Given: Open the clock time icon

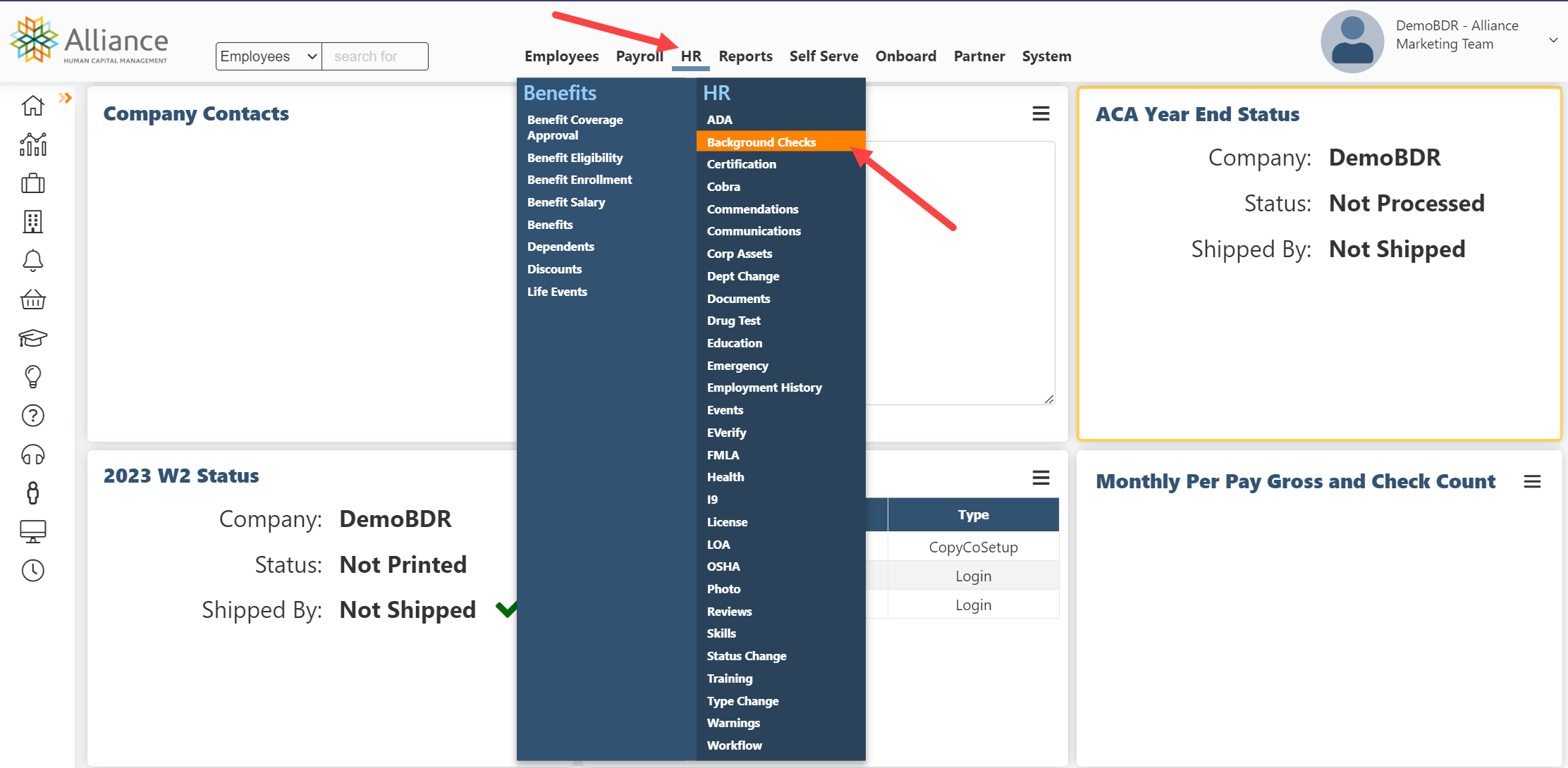Looking at the screenshot, I should pyautogui.click(x=33, y=570).
